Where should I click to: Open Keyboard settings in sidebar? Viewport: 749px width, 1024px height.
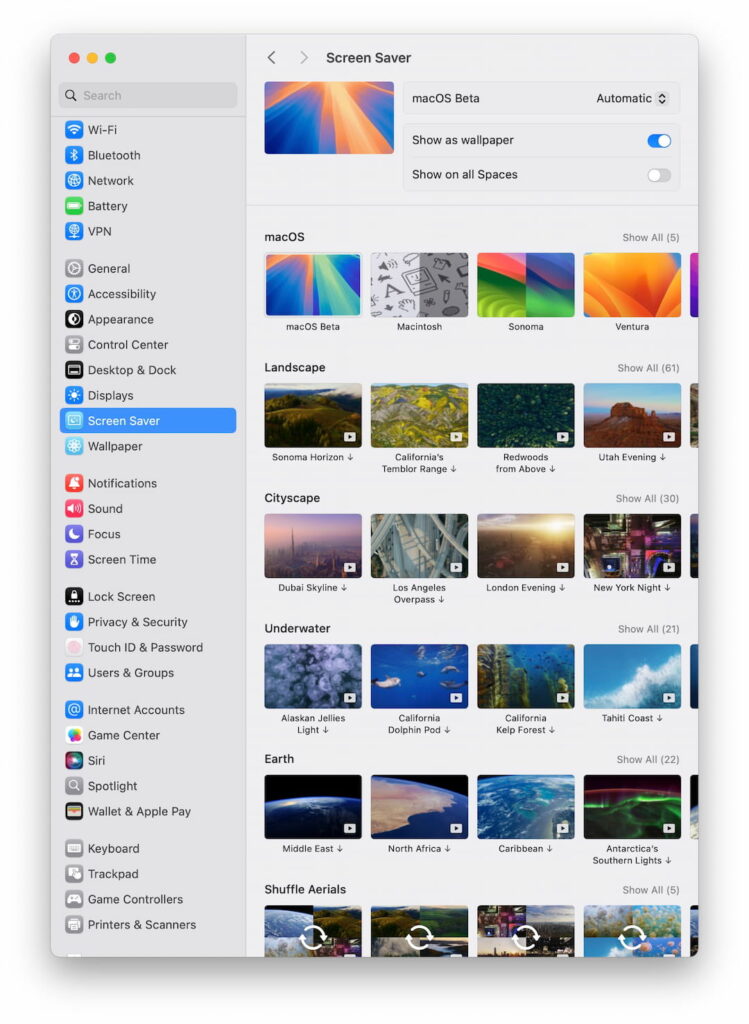[148, 848]
